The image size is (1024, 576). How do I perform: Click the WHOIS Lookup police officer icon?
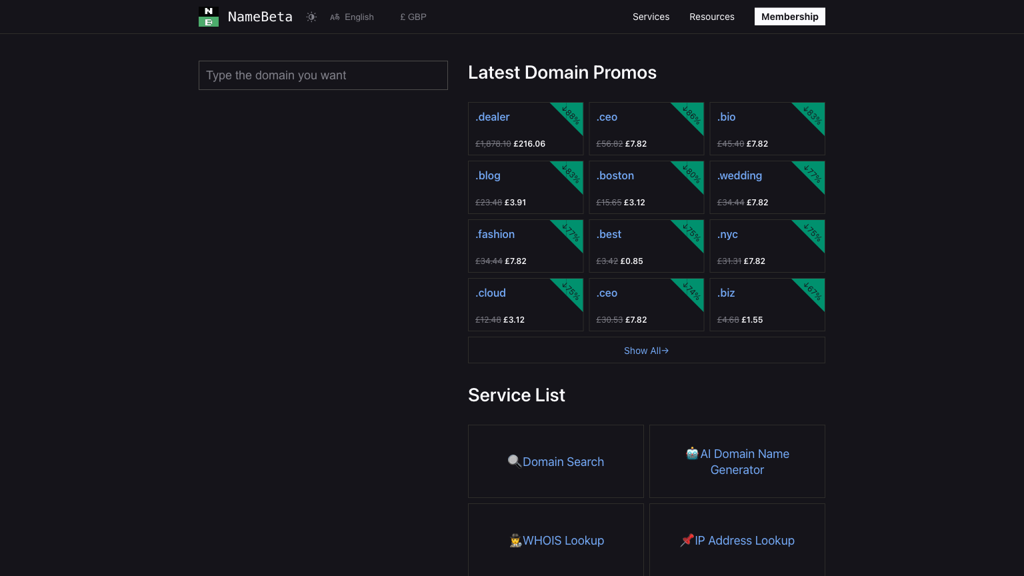(x=515, y=540)
